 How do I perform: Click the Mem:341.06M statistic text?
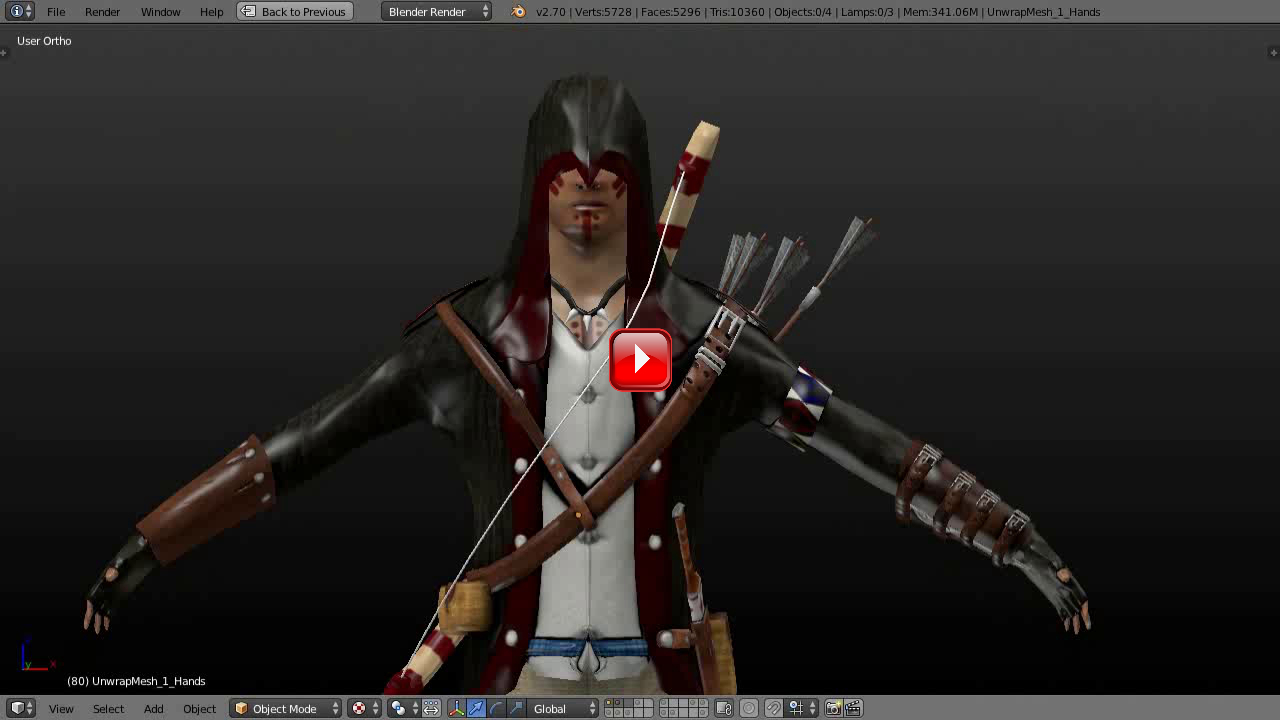pyautogui.click(x=940, y=12)
